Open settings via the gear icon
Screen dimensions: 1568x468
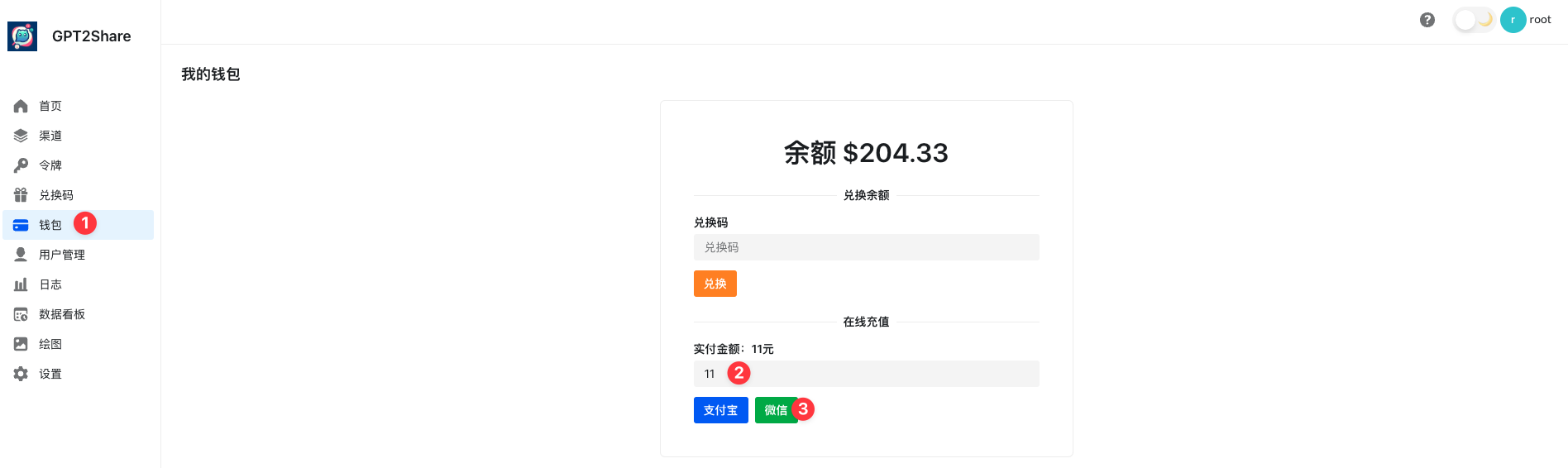pos(21,374)
